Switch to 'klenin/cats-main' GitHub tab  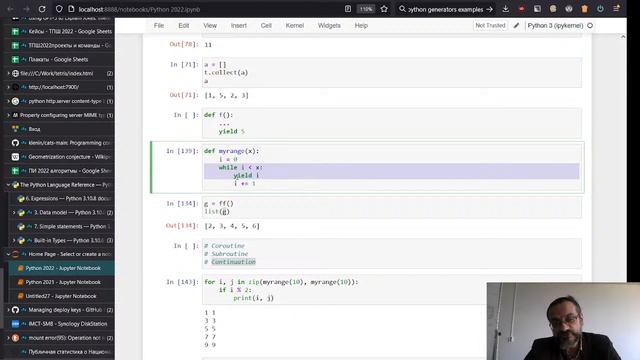click(60, 143)
